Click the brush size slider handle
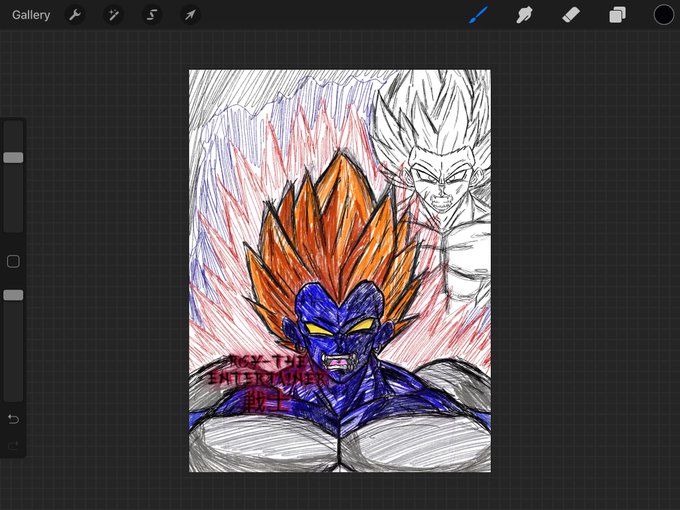 pos(13,157)
